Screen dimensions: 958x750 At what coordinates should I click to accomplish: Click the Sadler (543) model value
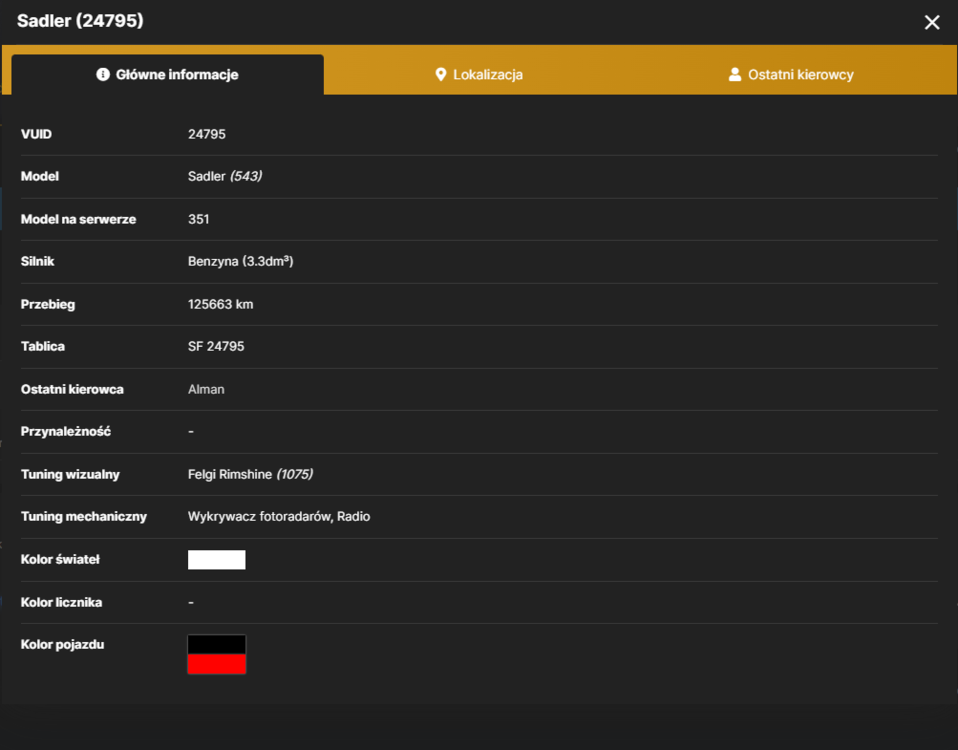(225, 177)
